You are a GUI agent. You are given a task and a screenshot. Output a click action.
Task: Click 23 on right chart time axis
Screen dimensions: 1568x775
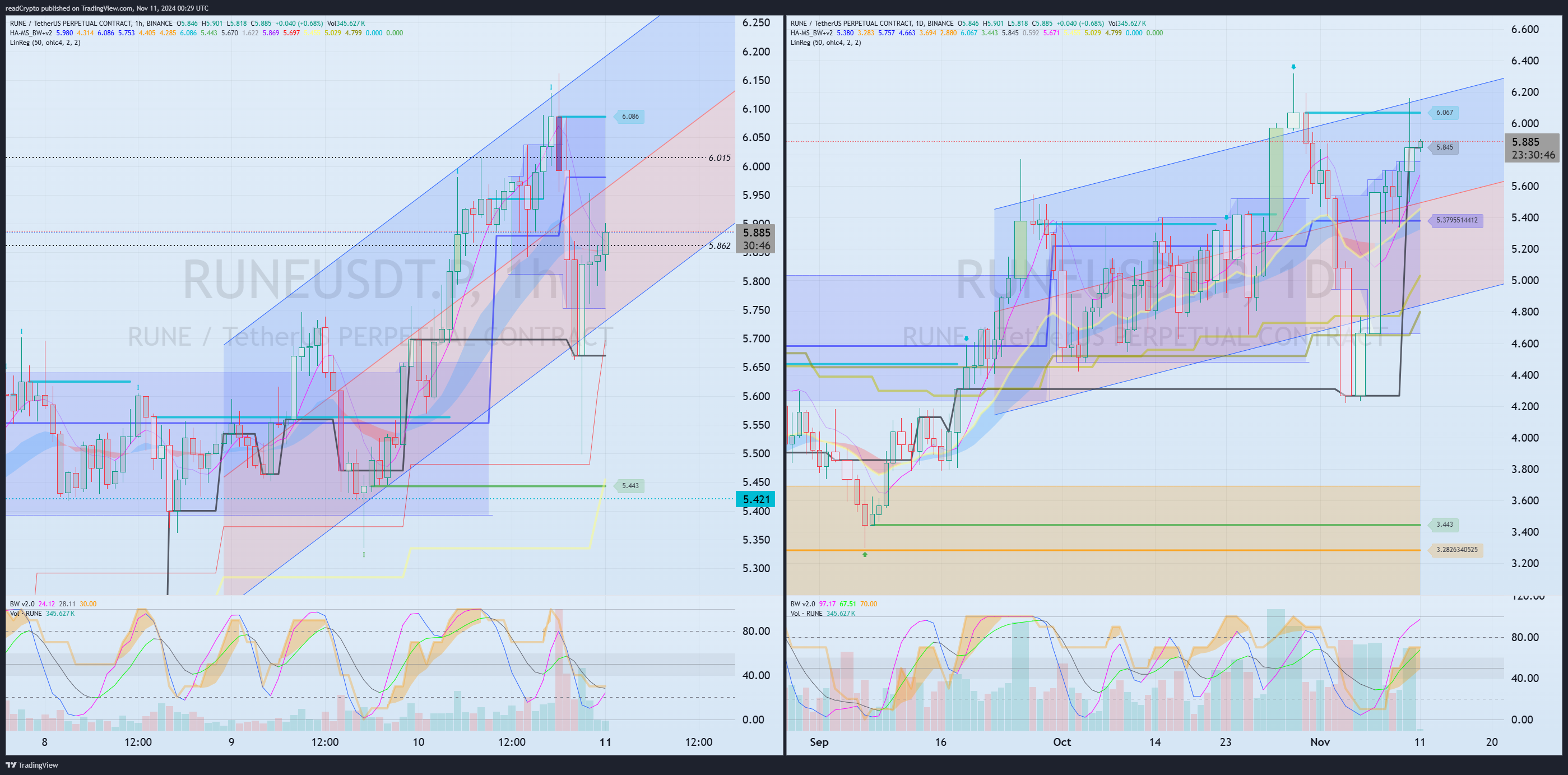click(x=1225, y=742)
